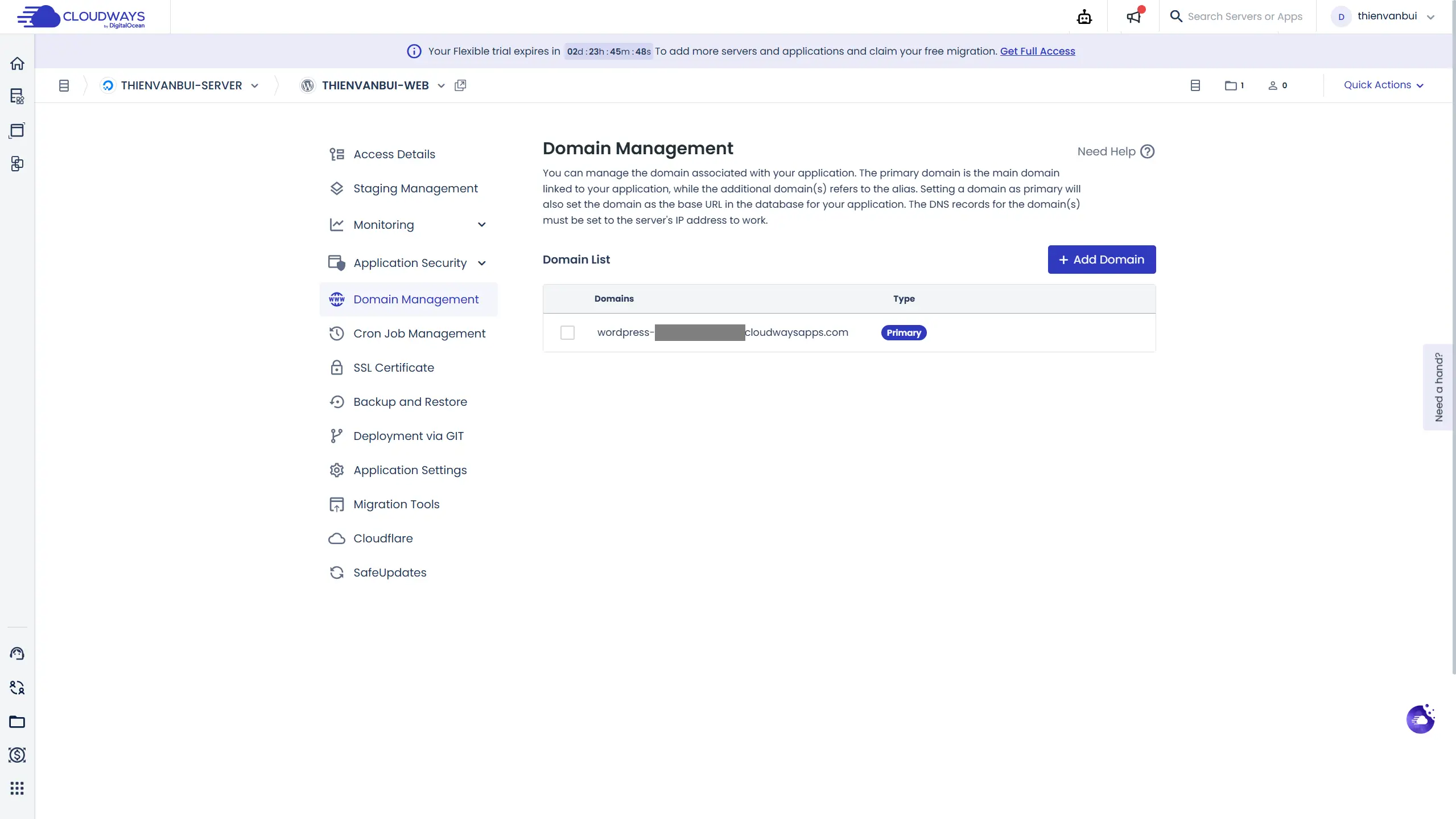Open Cron Job Management menu item

409,334
